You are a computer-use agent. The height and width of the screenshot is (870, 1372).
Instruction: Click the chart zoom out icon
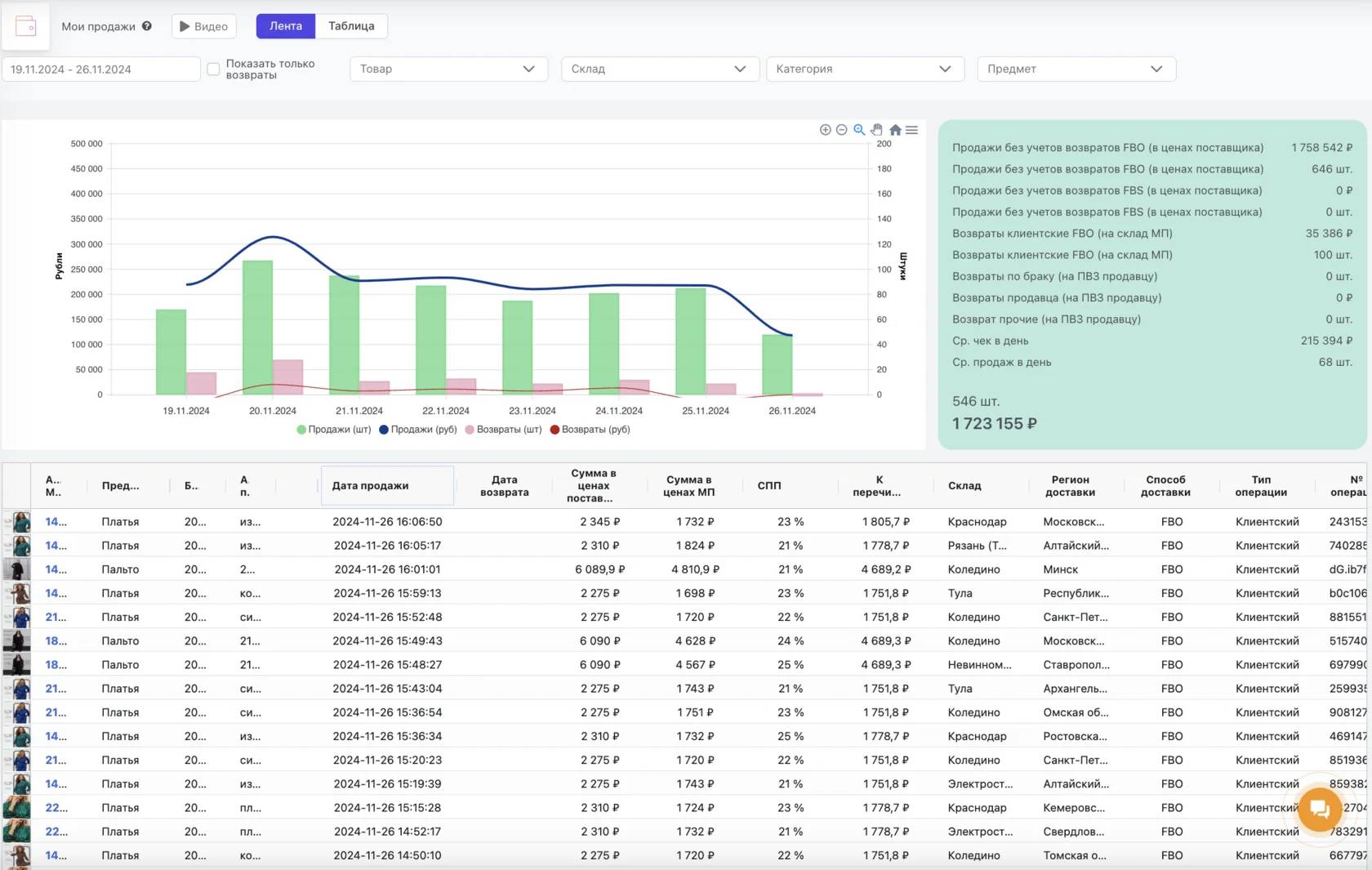[x=841, y=130]
